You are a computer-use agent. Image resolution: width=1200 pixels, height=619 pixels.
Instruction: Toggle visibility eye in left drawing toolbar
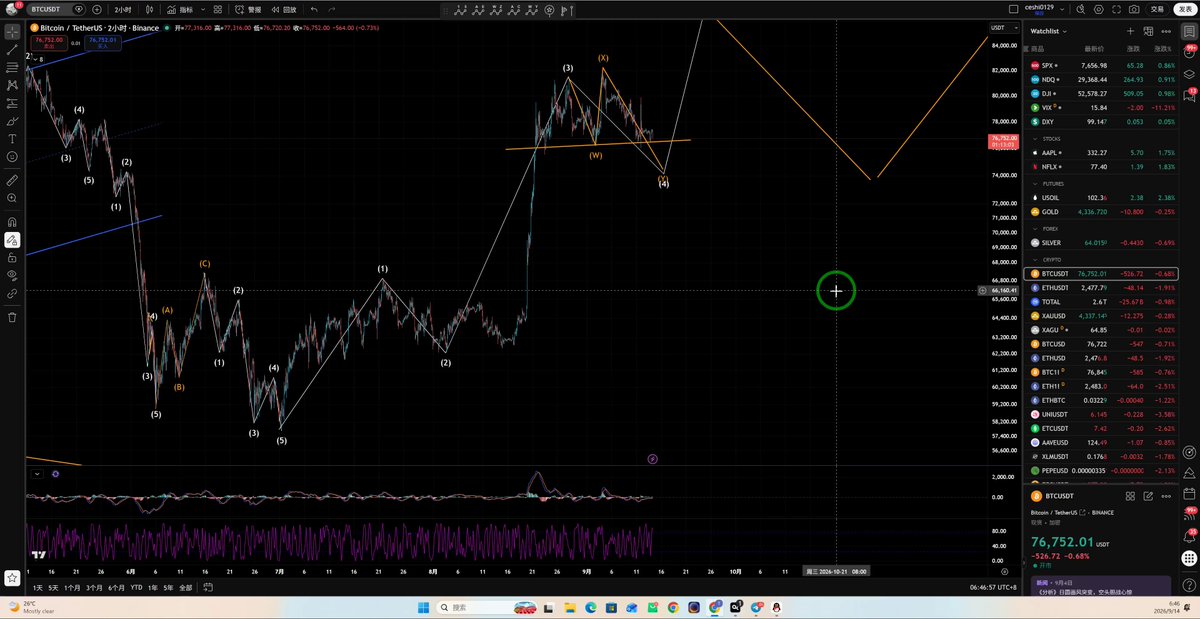pos(12,275)
